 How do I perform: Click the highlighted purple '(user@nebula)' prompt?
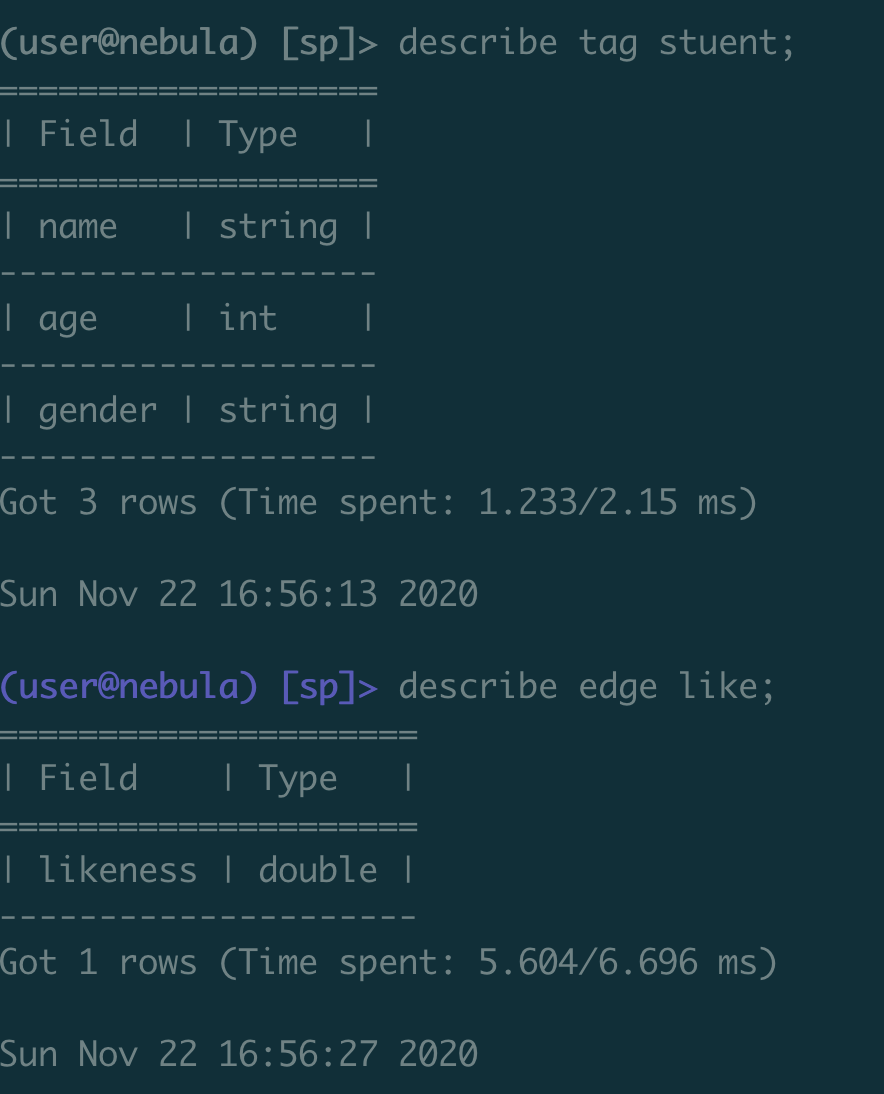pyautogui.click(x=129, y=687)
